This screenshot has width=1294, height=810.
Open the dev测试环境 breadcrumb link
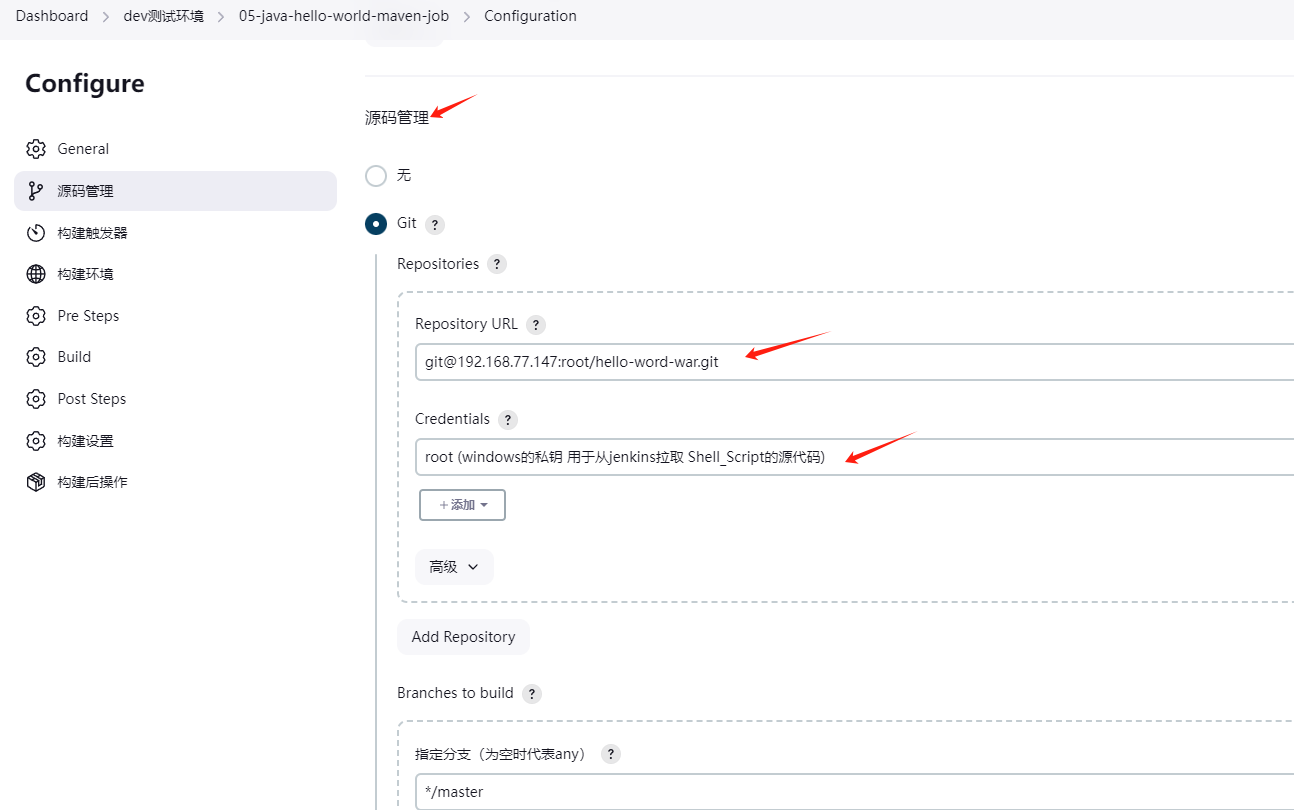pos(163,16)
